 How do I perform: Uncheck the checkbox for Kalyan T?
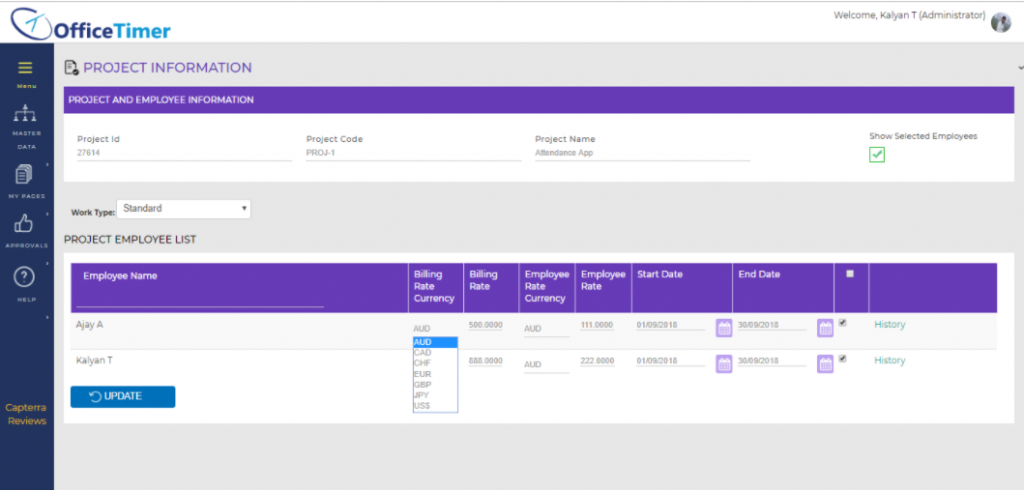(x=842, y=358)
